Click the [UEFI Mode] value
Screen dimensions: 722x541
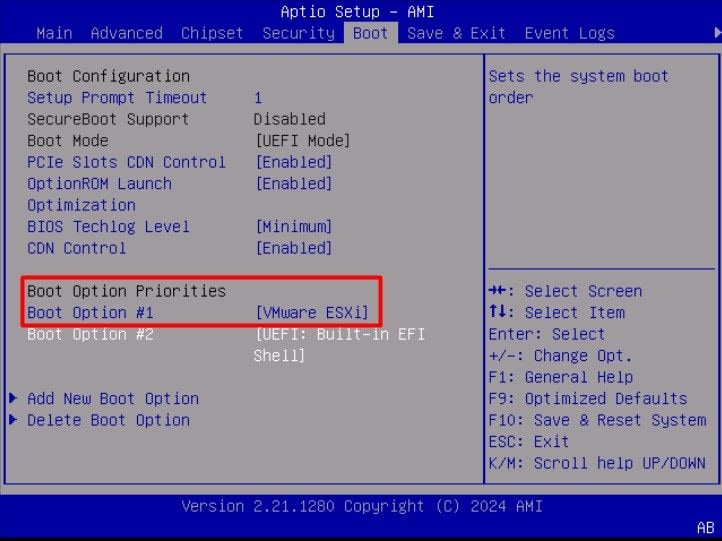point(303,140)
